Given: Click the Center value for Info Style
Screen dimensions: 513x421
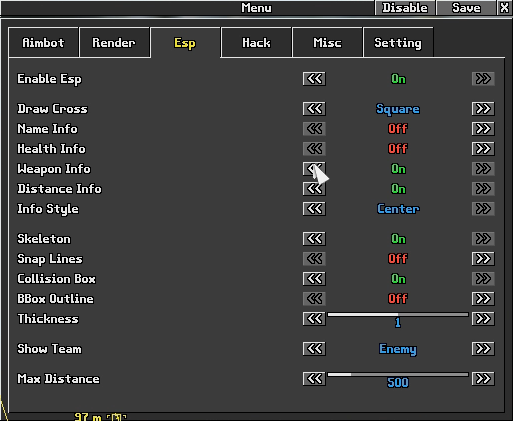Looking at the screenshot, I should pos(398,209).
